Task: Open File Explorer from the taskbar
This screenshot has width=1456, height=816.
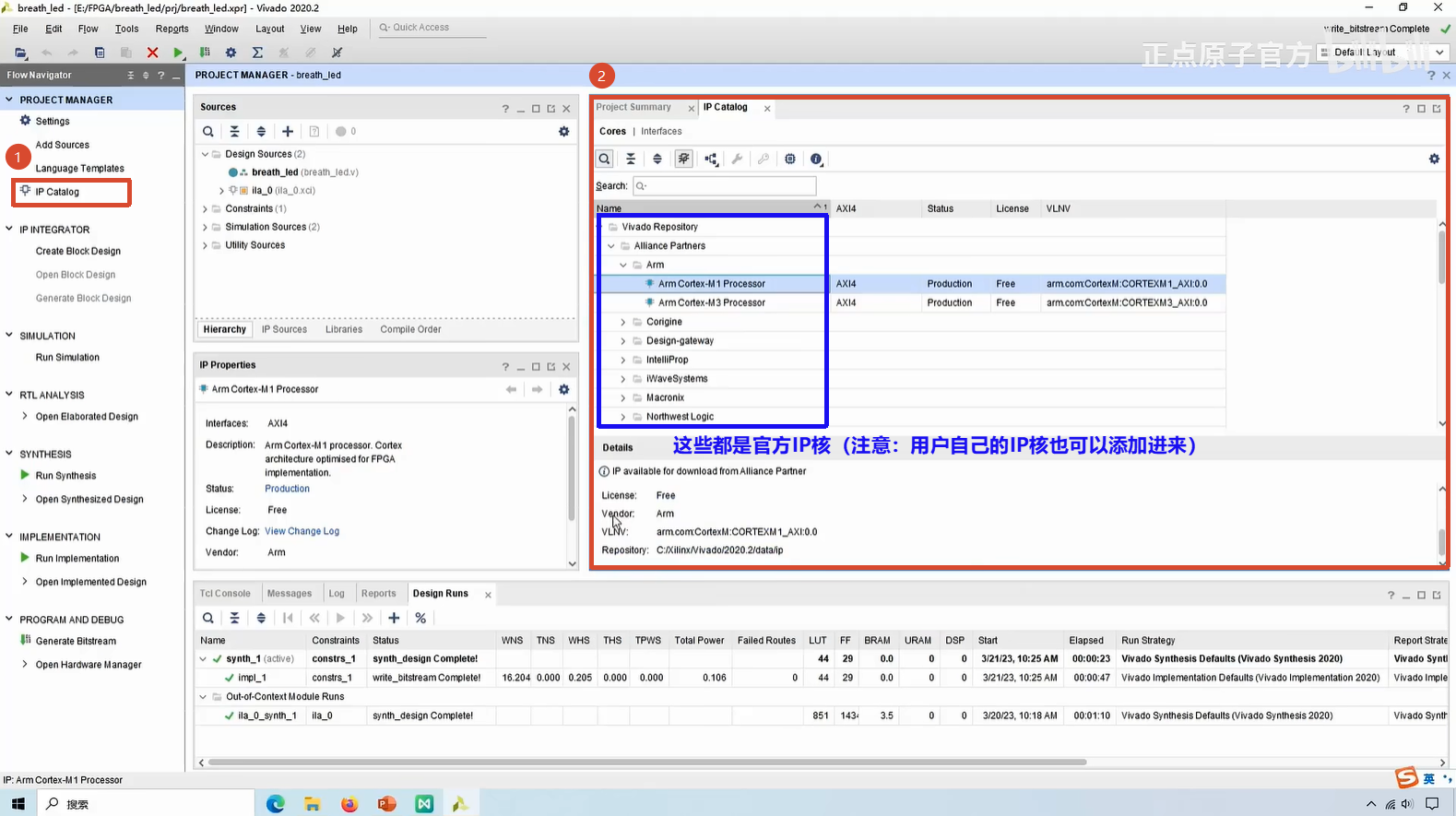Action: [x=313, y=804]
